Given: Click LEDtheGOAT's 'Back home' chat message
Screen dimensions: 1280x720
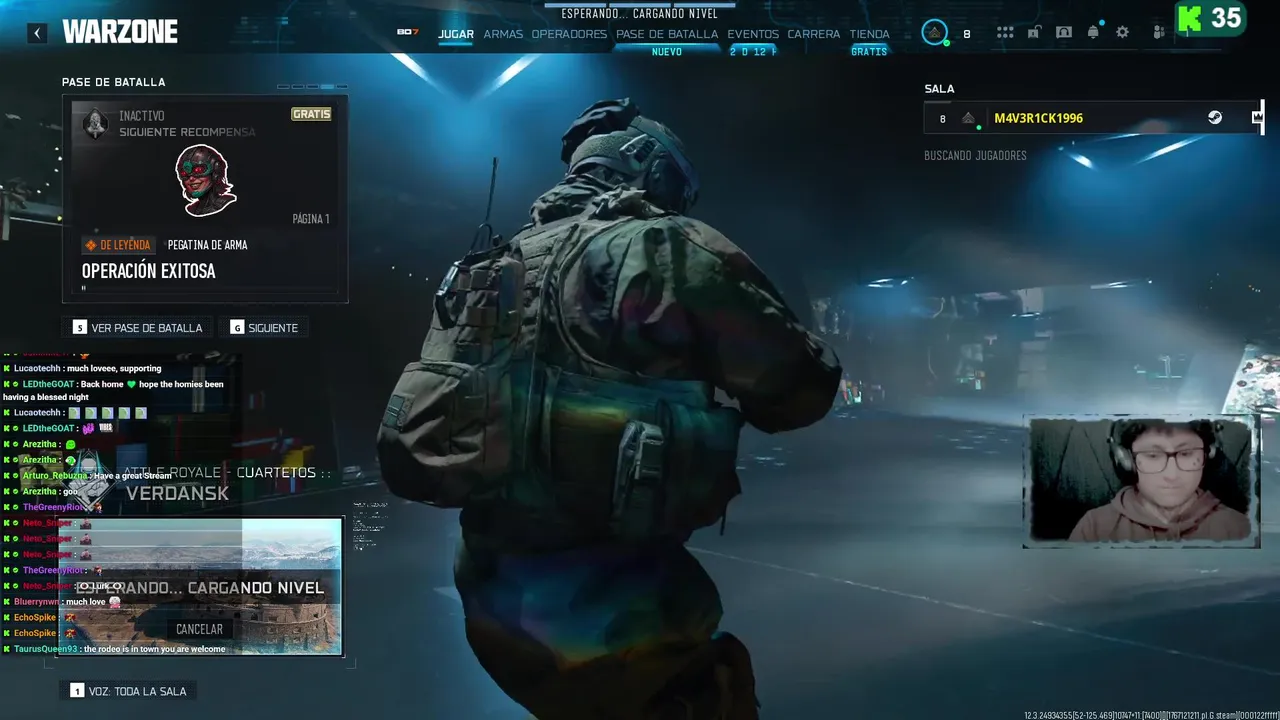Looking at the screenshot, I should point(113,390).
